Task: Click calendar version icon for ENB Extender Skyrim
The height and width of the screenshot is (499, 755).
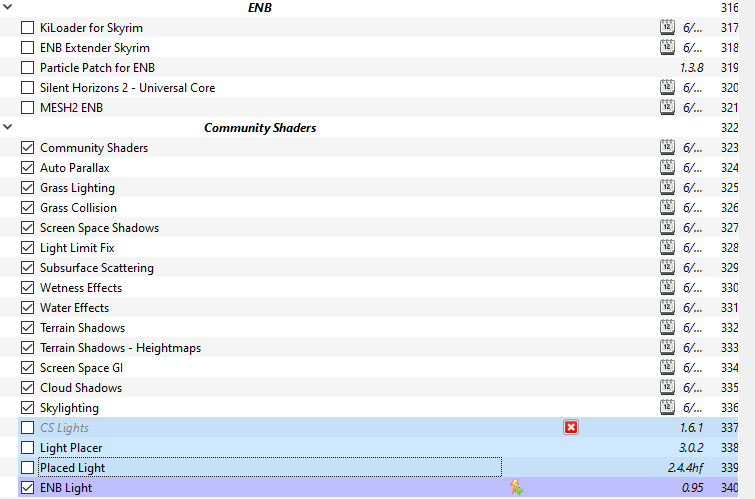Action: (x=667, y=47)
